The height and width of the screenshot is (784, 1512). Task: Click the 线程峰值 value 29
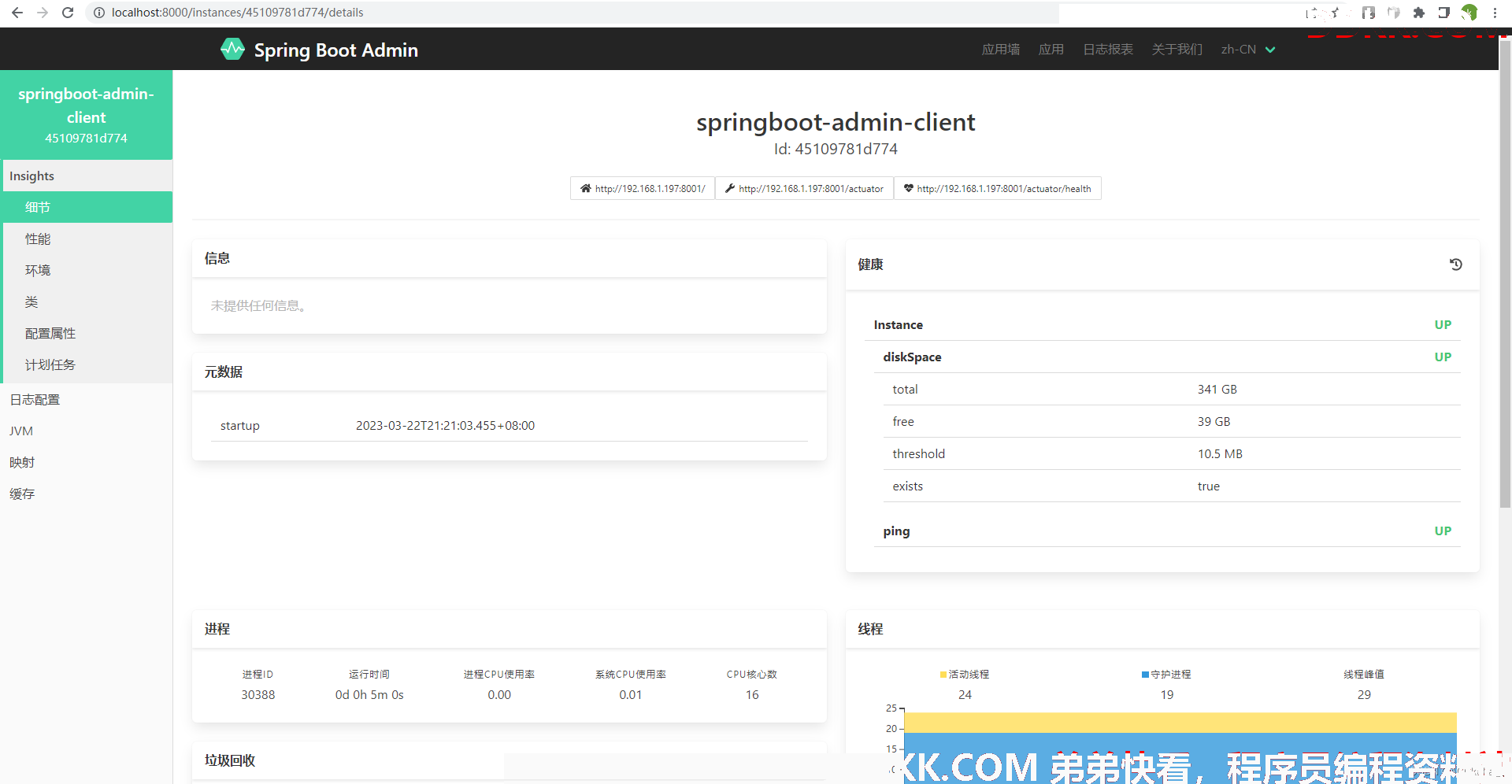pyautogui.click(x=1364, y=694)
